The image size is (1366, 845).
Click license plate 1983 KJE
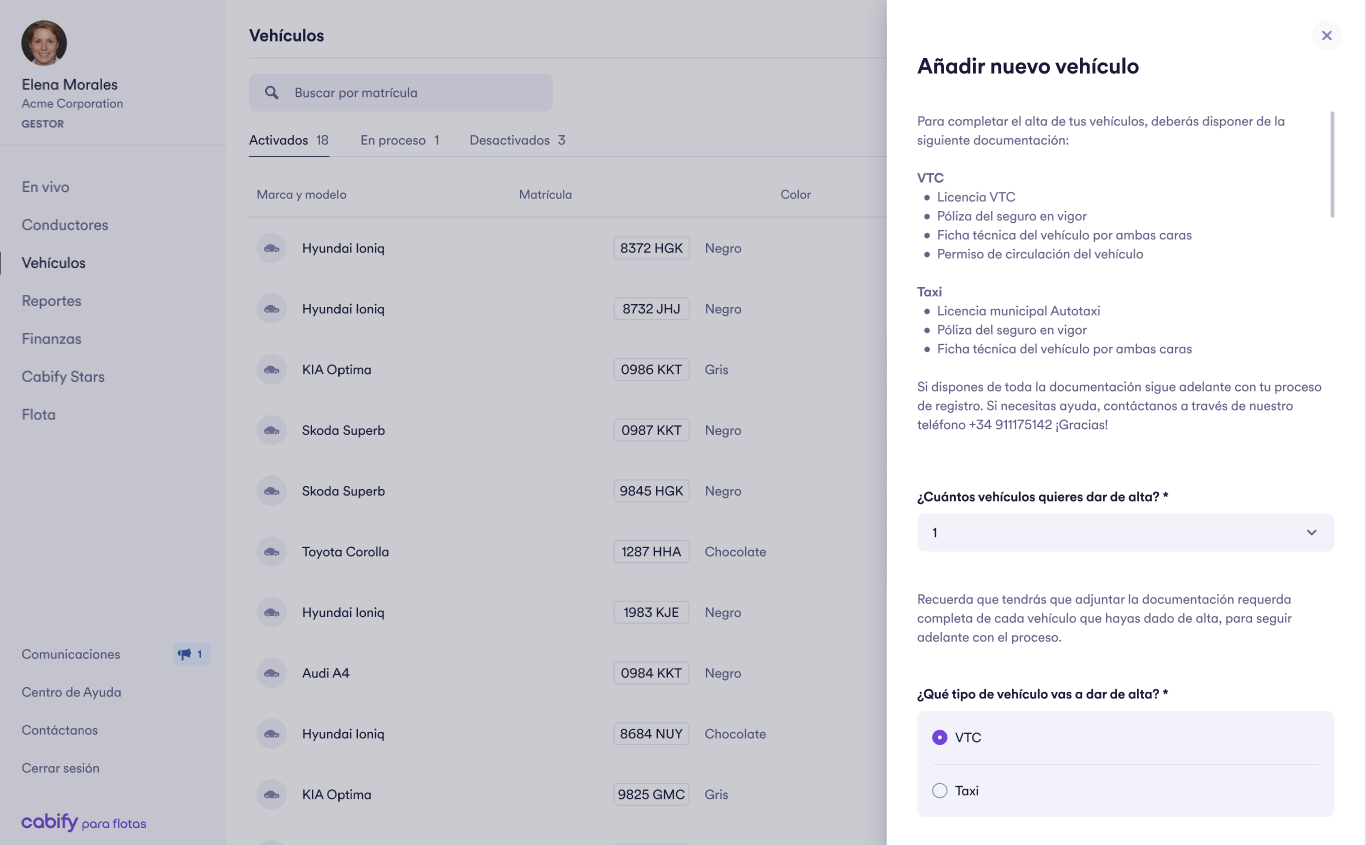(x=652, y=613)
